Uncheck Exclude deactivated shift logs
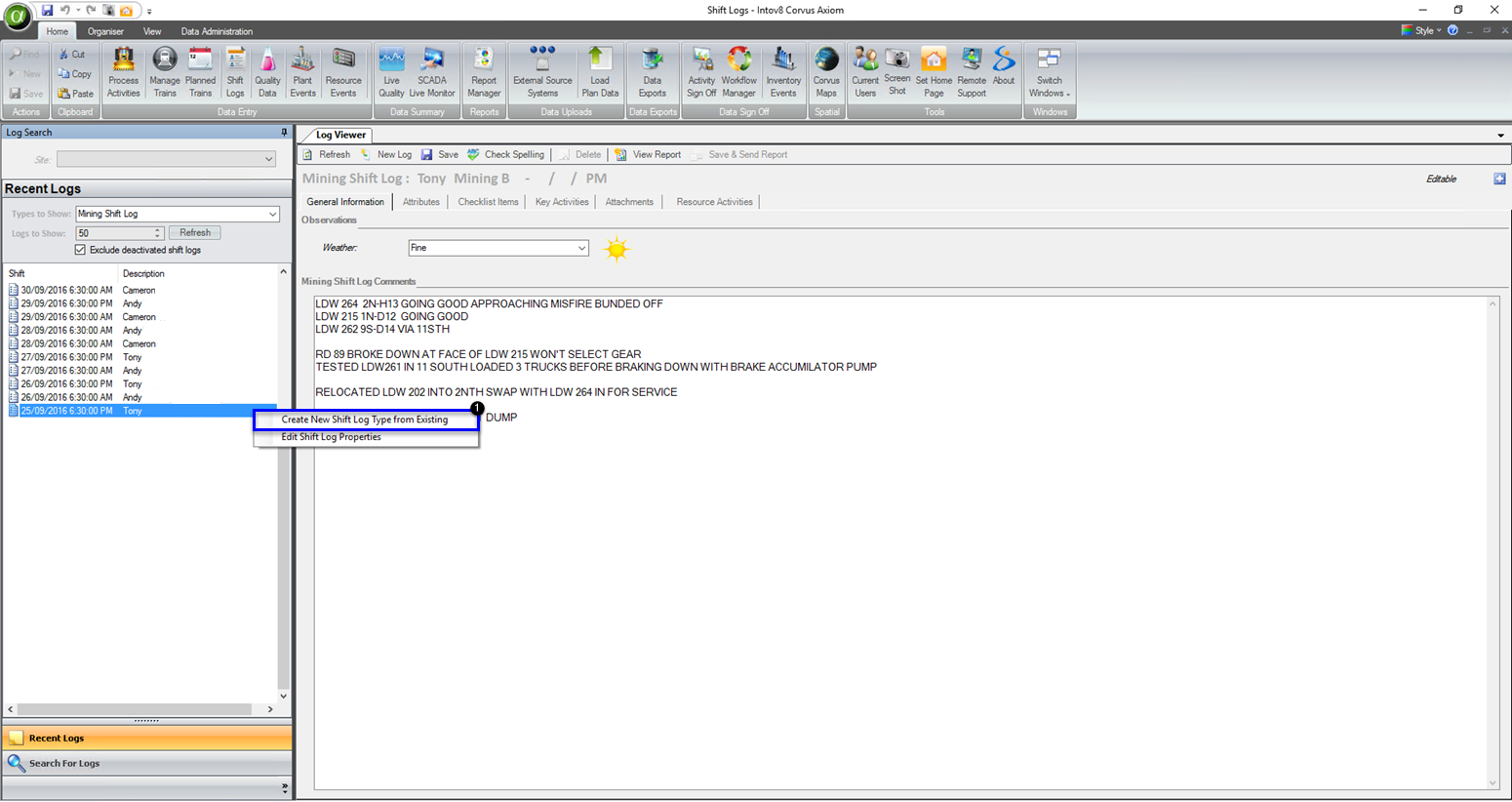The width and height of the screenshot is (1512, 802). [81, 251]
